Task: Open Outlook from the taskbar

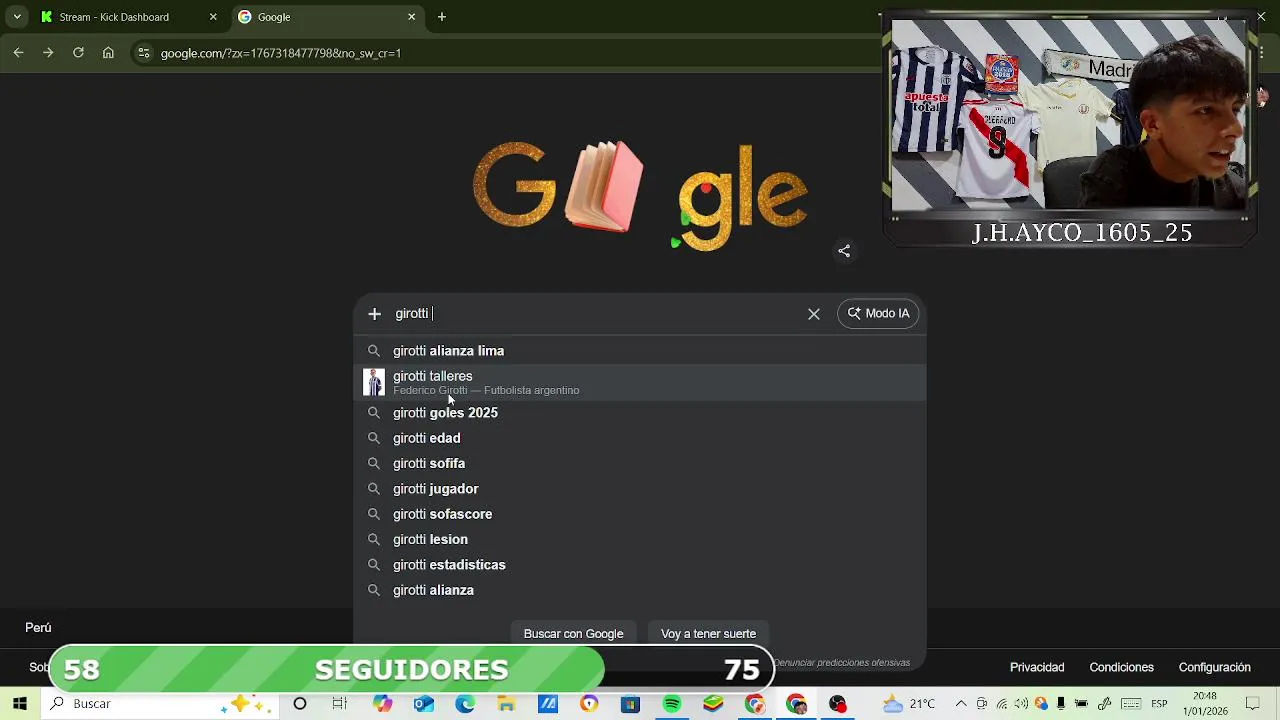Action: [x=424, y=704]
